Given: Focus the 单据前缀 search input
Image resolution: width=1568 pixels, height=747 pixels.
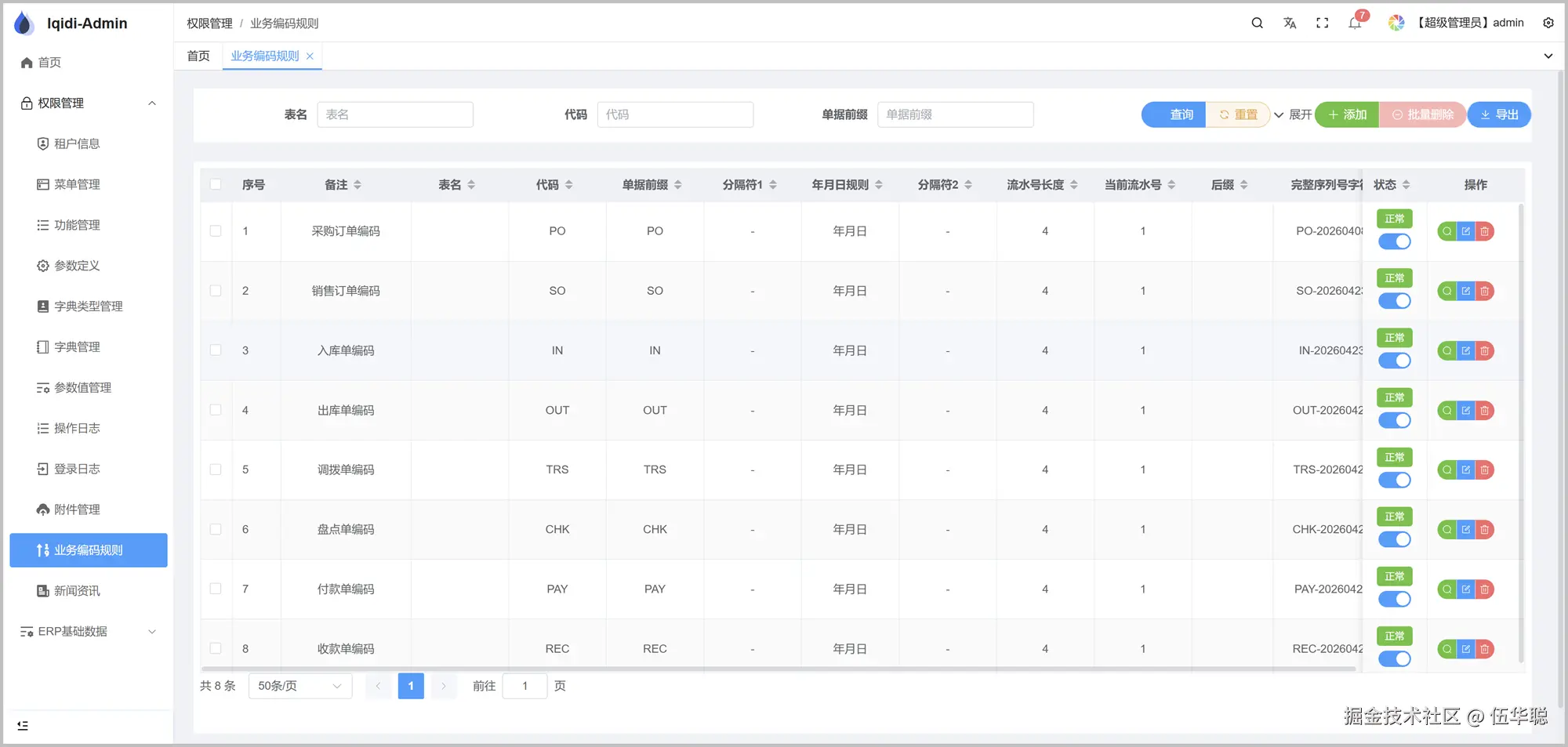Looking at the screenshot, I should click(x=956, y=114).
